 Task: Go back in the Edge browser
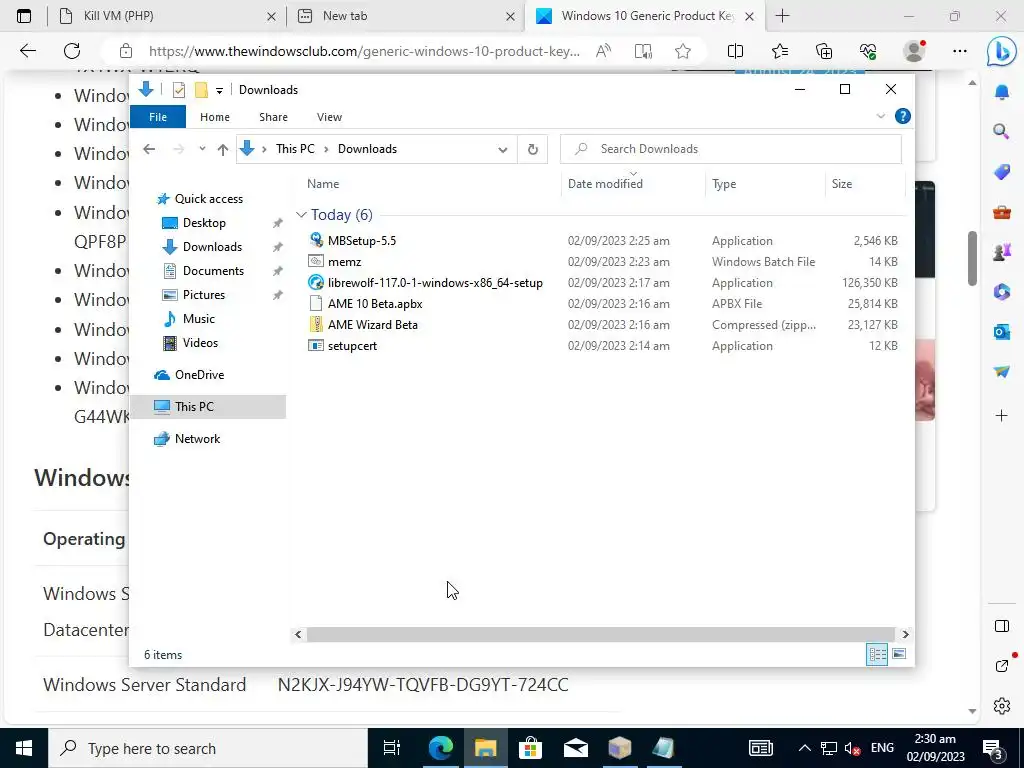tap(27, 51)
